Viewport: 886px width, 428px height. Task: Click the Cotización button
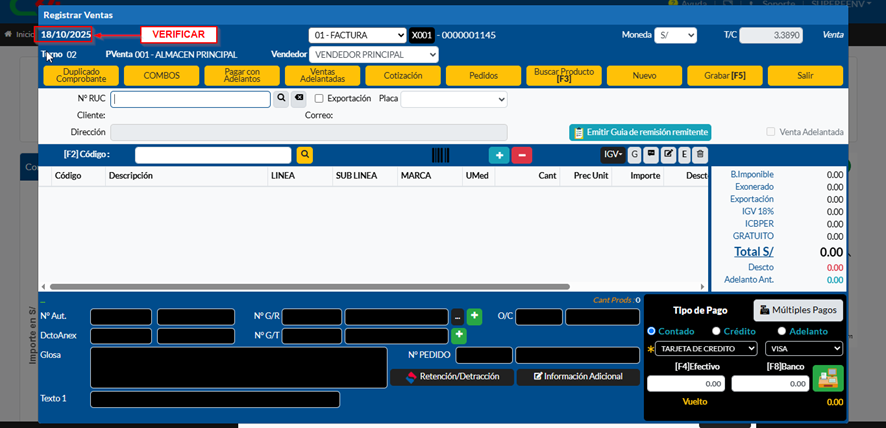402,76
